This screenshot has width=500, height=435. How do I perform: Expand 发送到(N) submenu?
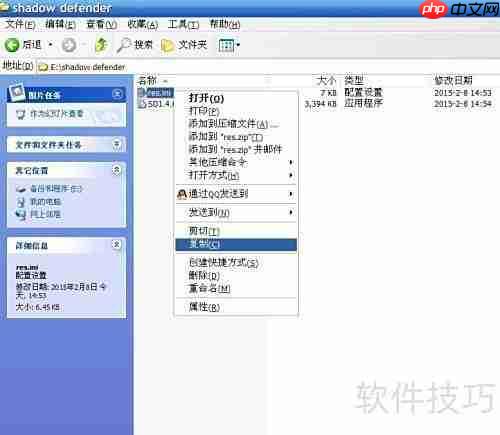coord(236,212)
